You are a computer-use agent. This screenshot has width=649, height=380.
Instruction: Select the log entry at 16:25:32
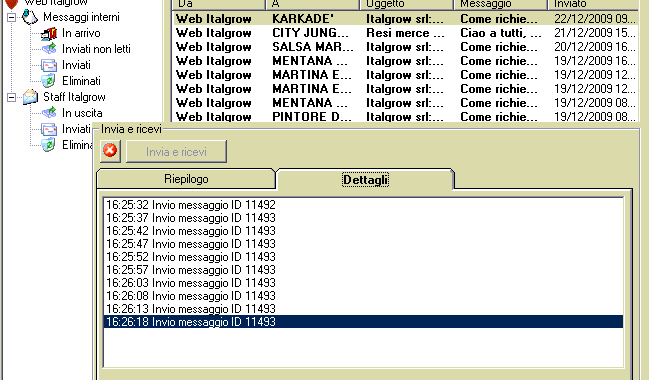[x=363, y=204]
